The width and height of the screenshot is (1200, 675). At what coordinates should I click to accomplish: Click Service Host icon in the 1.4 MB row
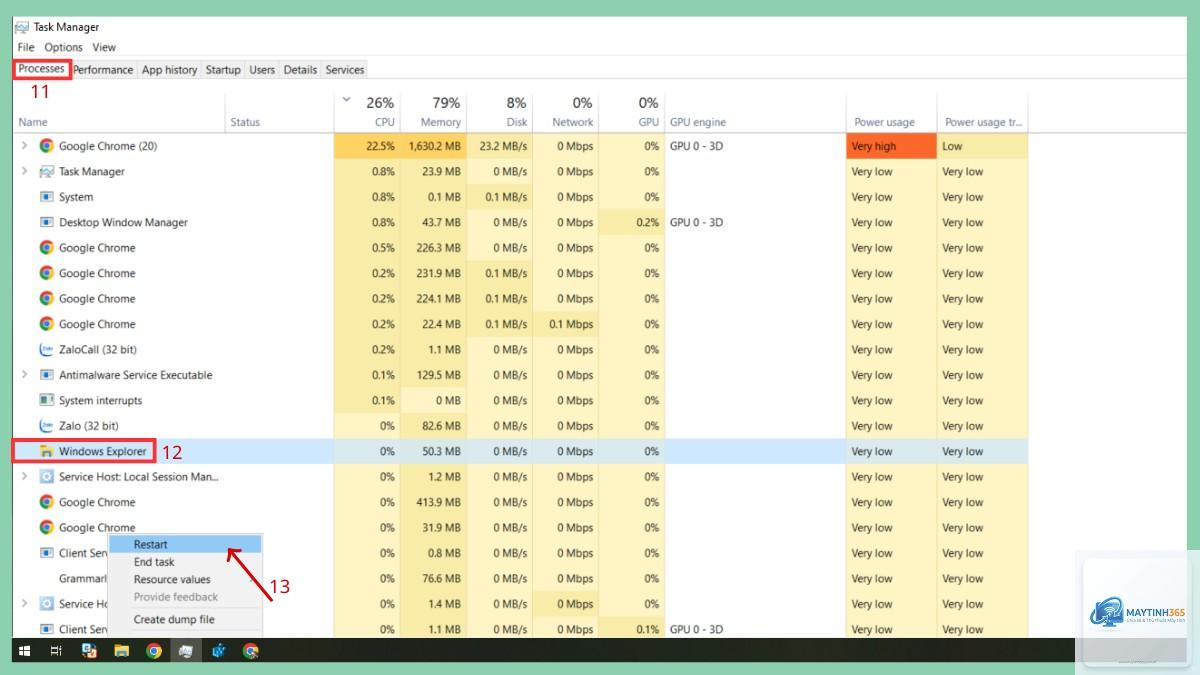click(x=46, y=604)
